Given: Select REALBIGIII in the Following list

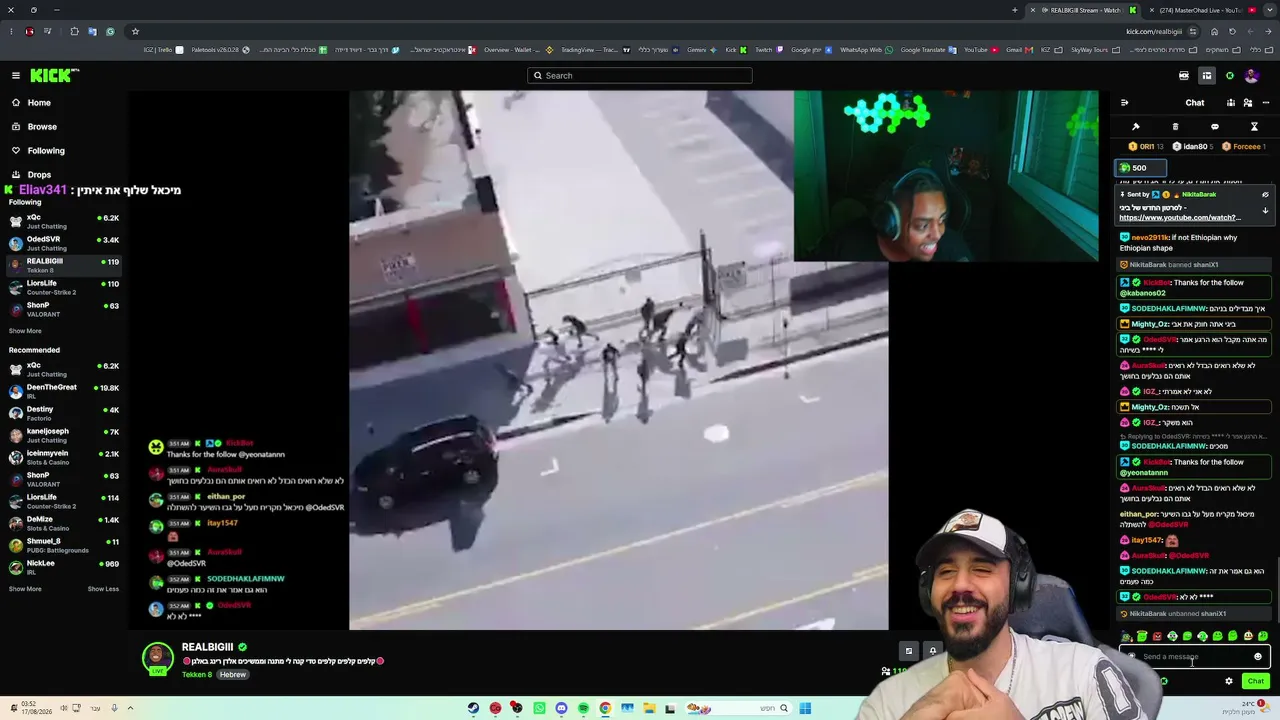Looking at the screenshot, I should (64, 265).
